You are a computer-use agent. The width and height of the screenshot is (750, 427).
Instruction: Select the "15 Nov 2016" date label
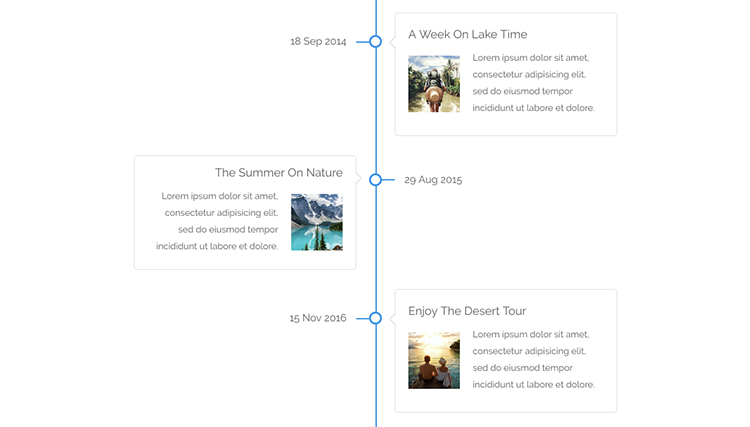[x=318, y=318]
